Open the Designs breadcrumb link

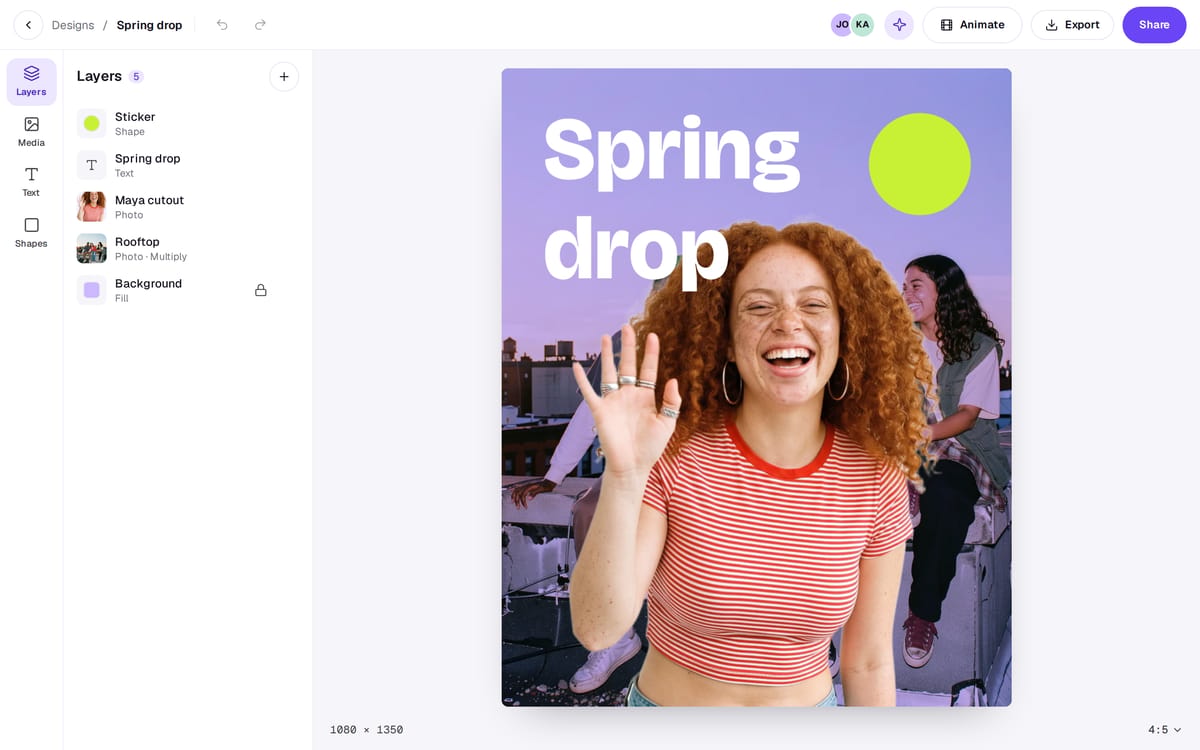(x=73, y=25)
